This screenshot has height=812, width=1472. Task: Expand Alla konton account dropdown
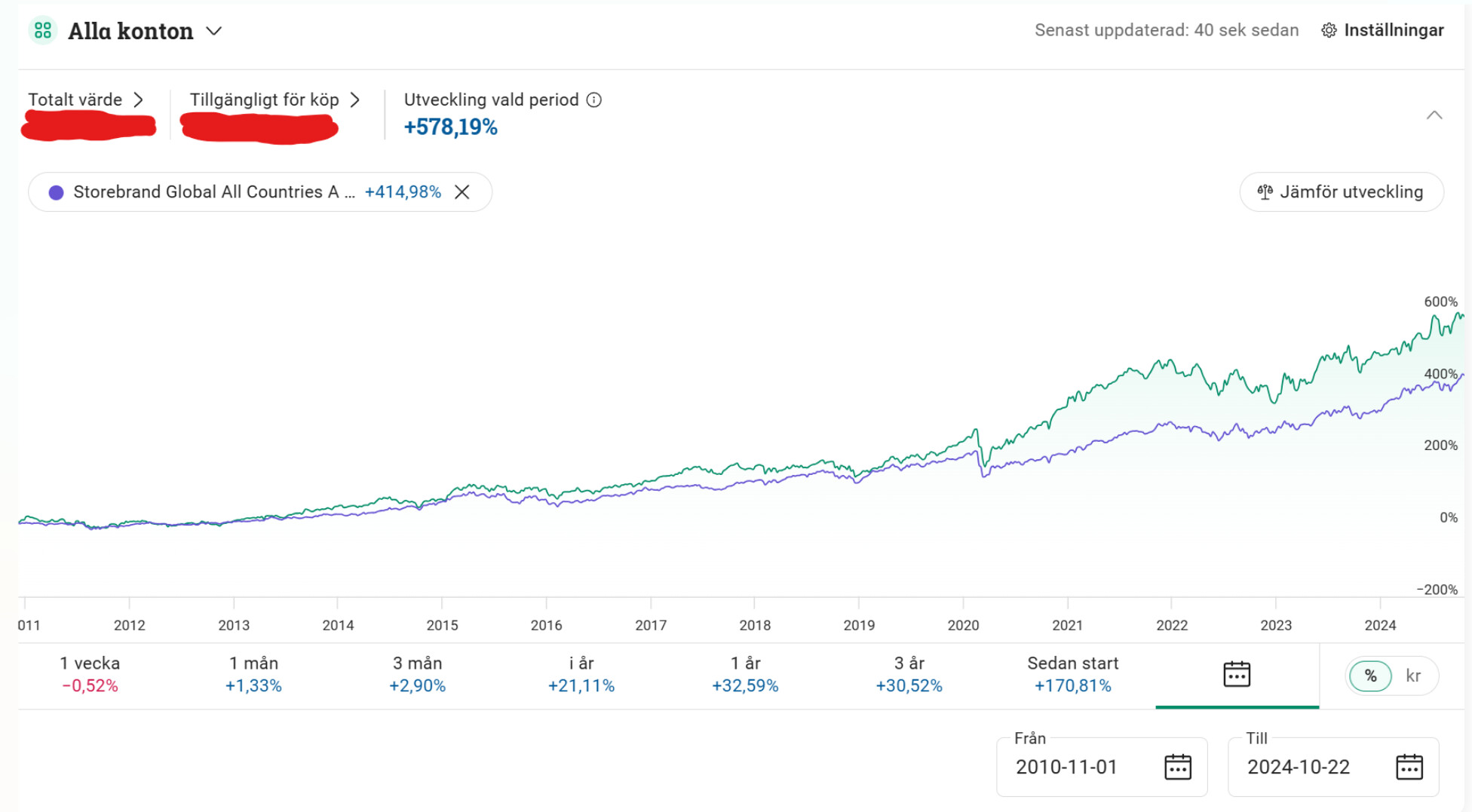click(x=214, y=31)
